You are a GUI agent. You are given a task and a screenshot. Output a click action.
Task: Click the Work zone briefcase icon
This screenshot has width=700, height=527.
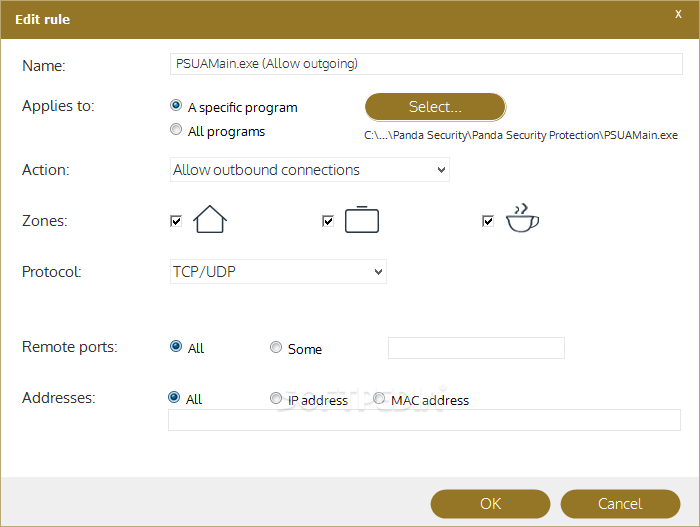coord(362,219)
